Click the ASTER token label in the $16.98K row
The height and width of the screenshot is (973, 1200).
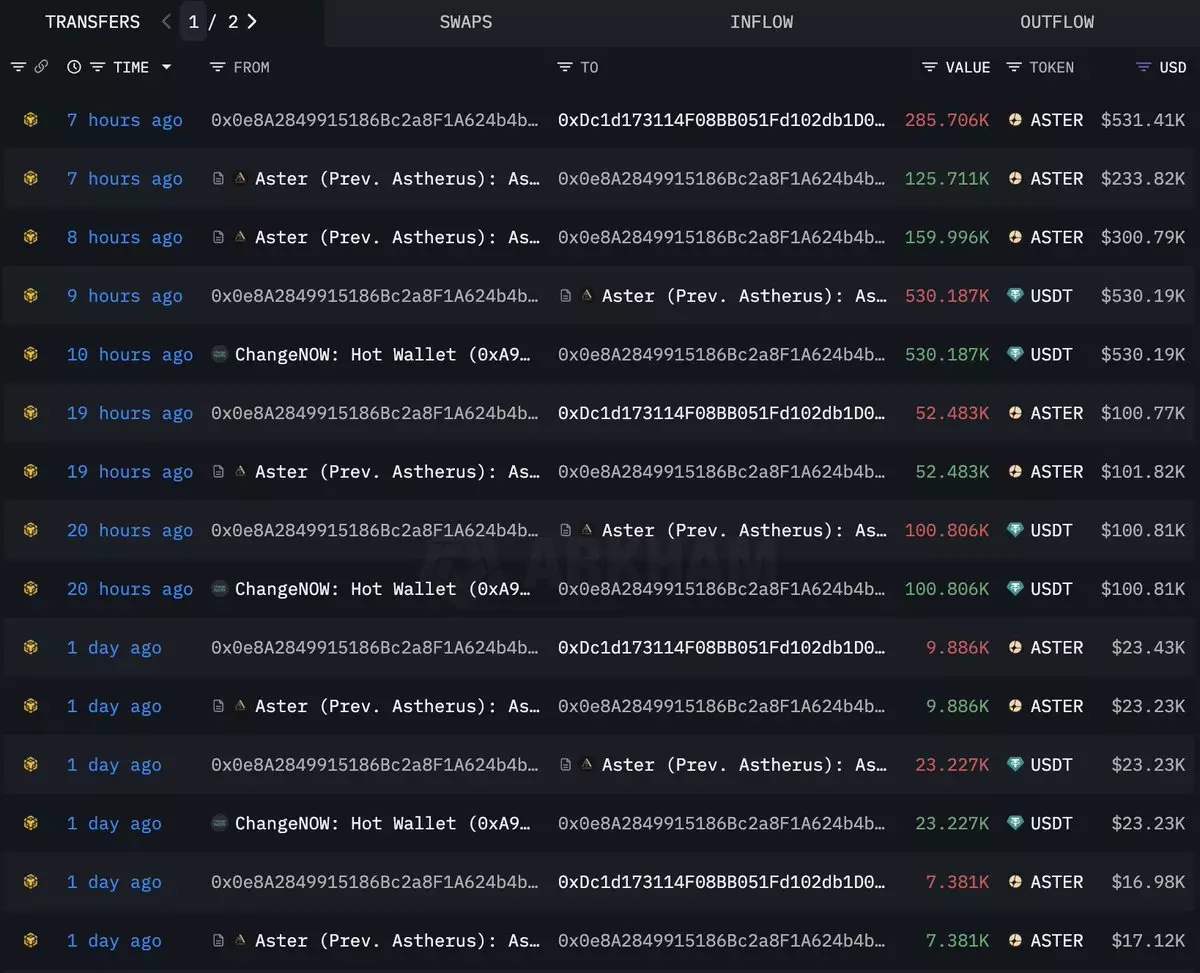(1057, 882)
